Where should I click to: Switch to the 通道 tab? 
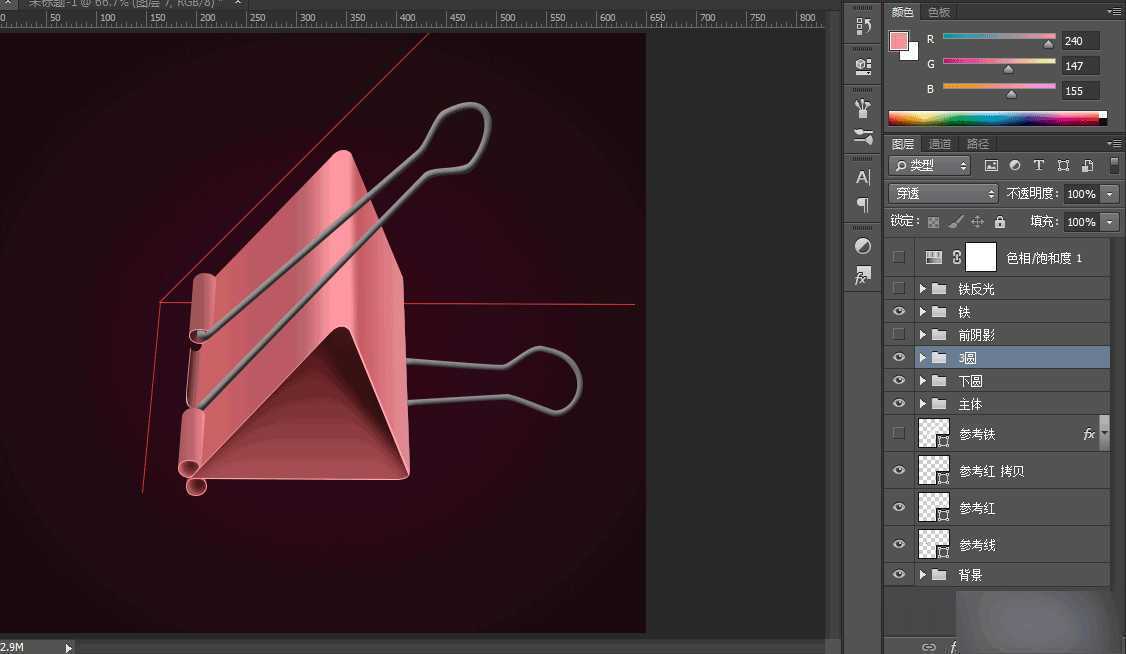(x=940, y=144)
